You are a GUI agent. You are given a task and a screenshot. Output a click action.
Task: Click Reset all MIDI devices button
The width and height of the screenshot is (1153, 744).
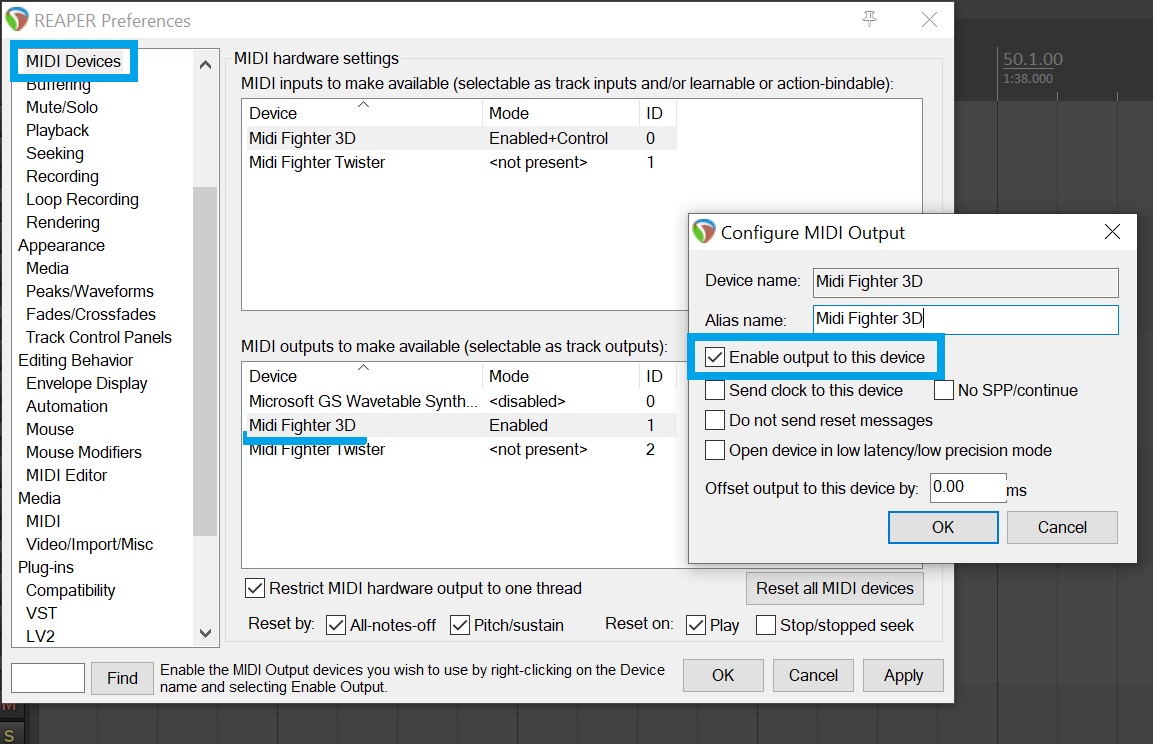point(834,588)
